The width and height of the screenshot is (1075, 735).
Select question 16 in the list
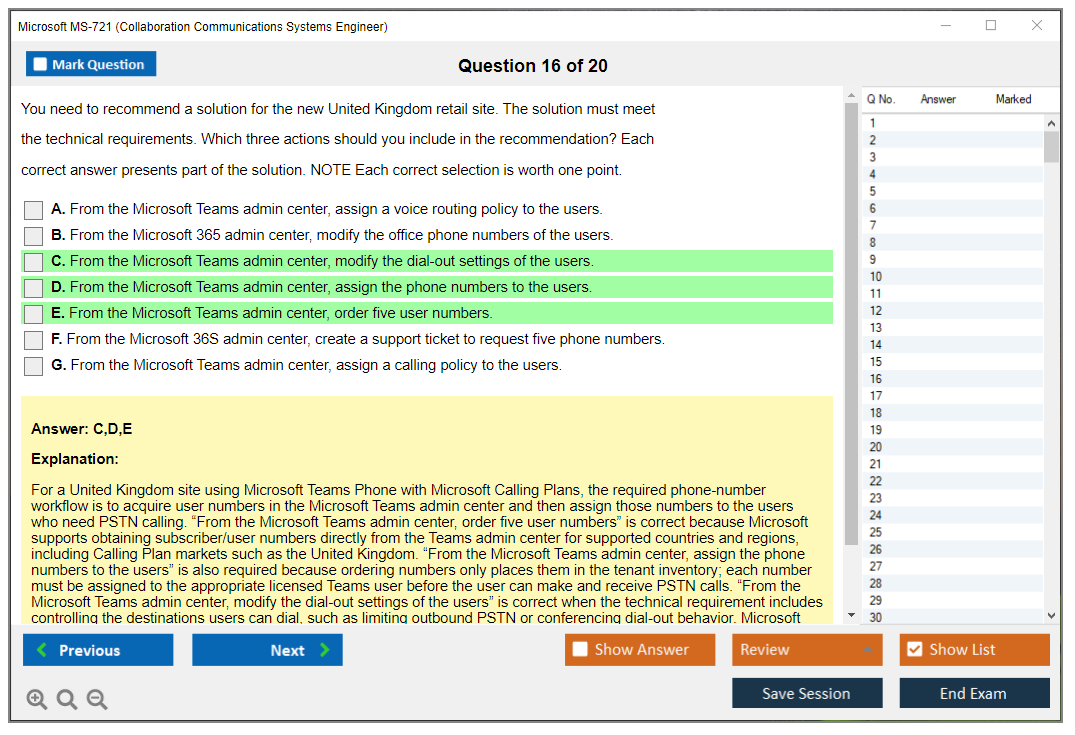(953, 379)
